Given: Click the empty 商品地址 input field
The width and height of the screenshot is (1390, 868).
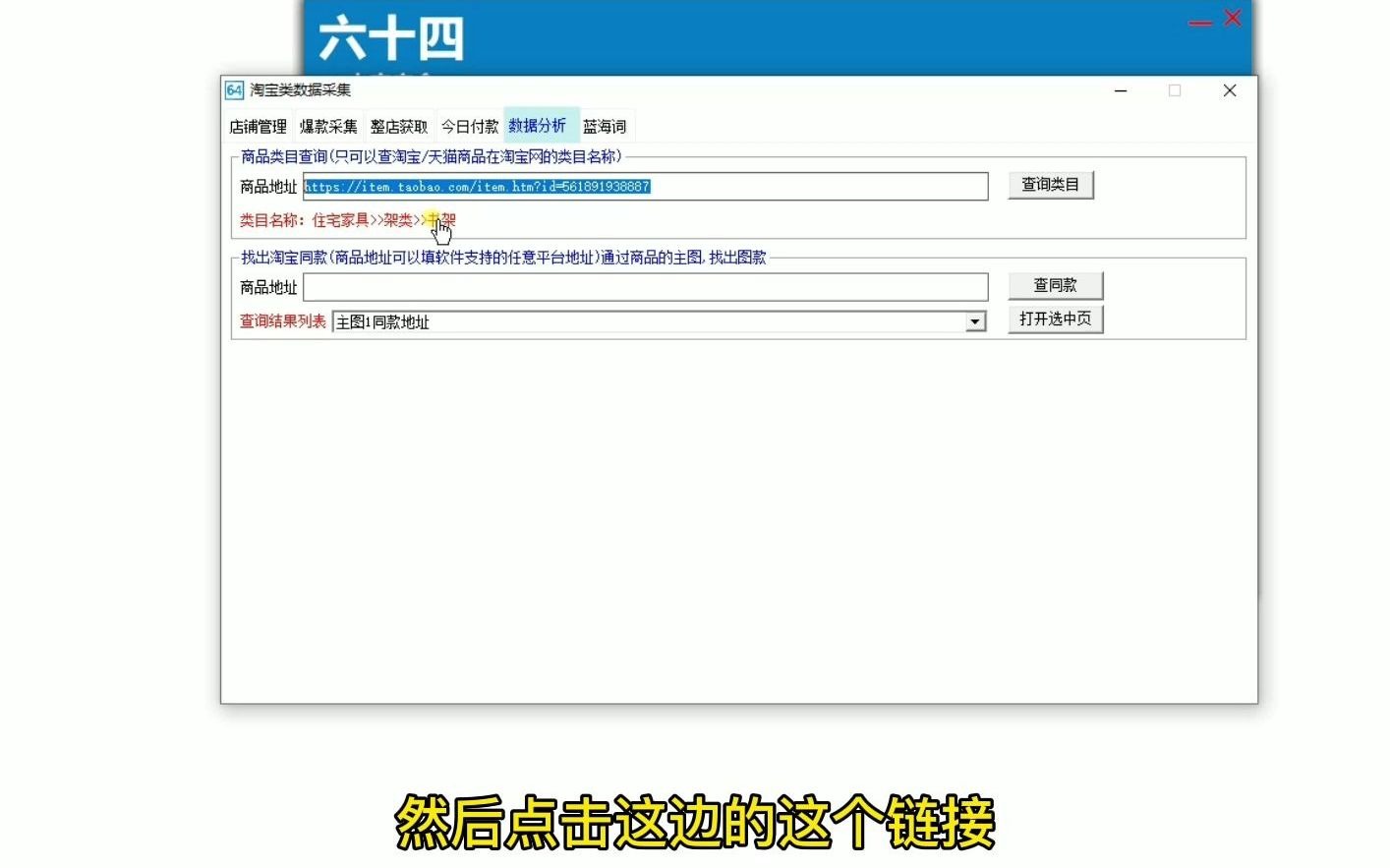Looking at the screenshot, I should 646,286.
